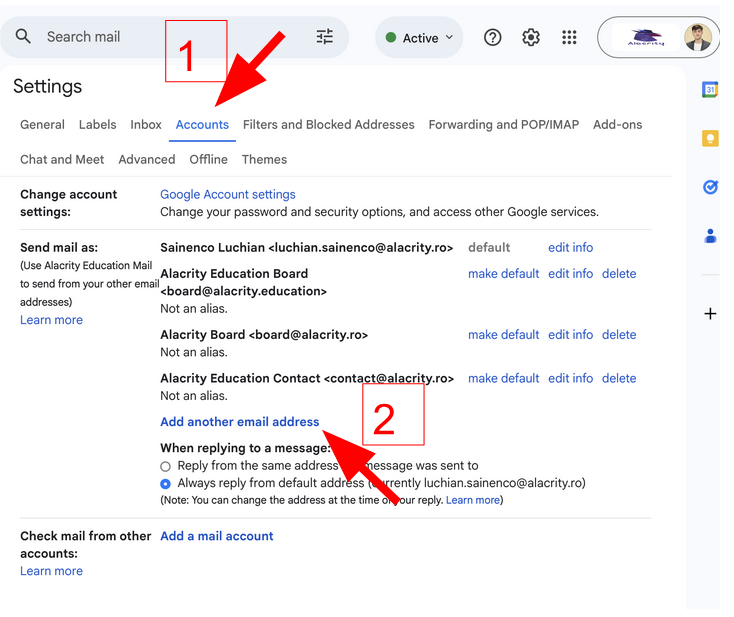
Task: Switch to the Accounts tab
Action: 202,125
